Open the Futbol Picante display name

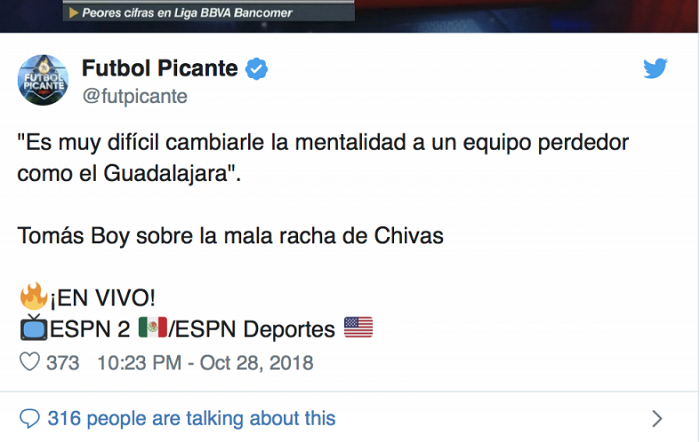pyautogui.click(x=160, y=69)
